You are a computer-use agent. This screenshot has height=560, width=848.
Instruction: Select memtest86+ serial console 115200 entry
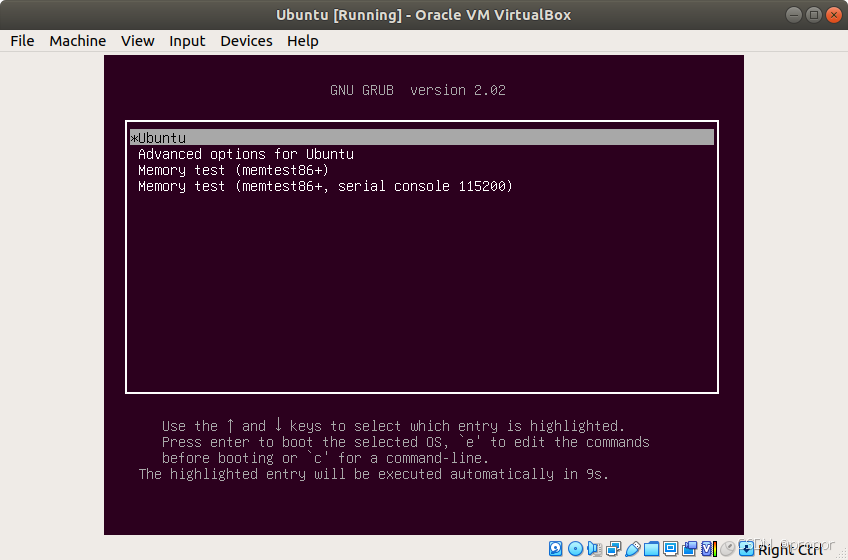[x=325, y=186]
